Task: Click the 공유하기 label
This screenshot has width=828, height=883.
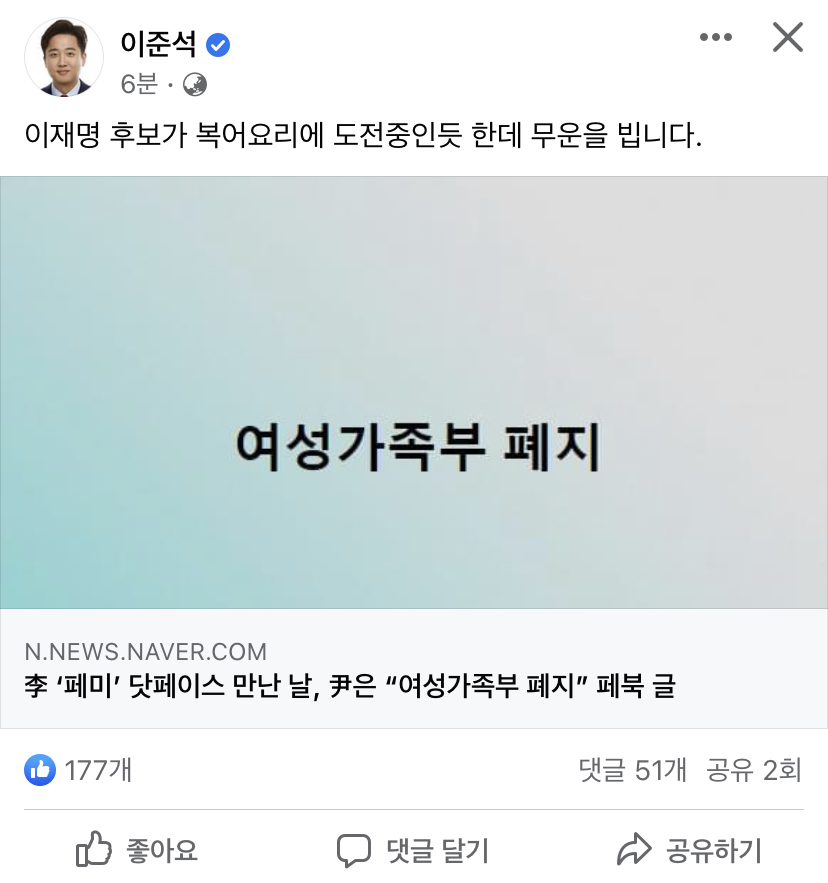Action: point(714,850)
